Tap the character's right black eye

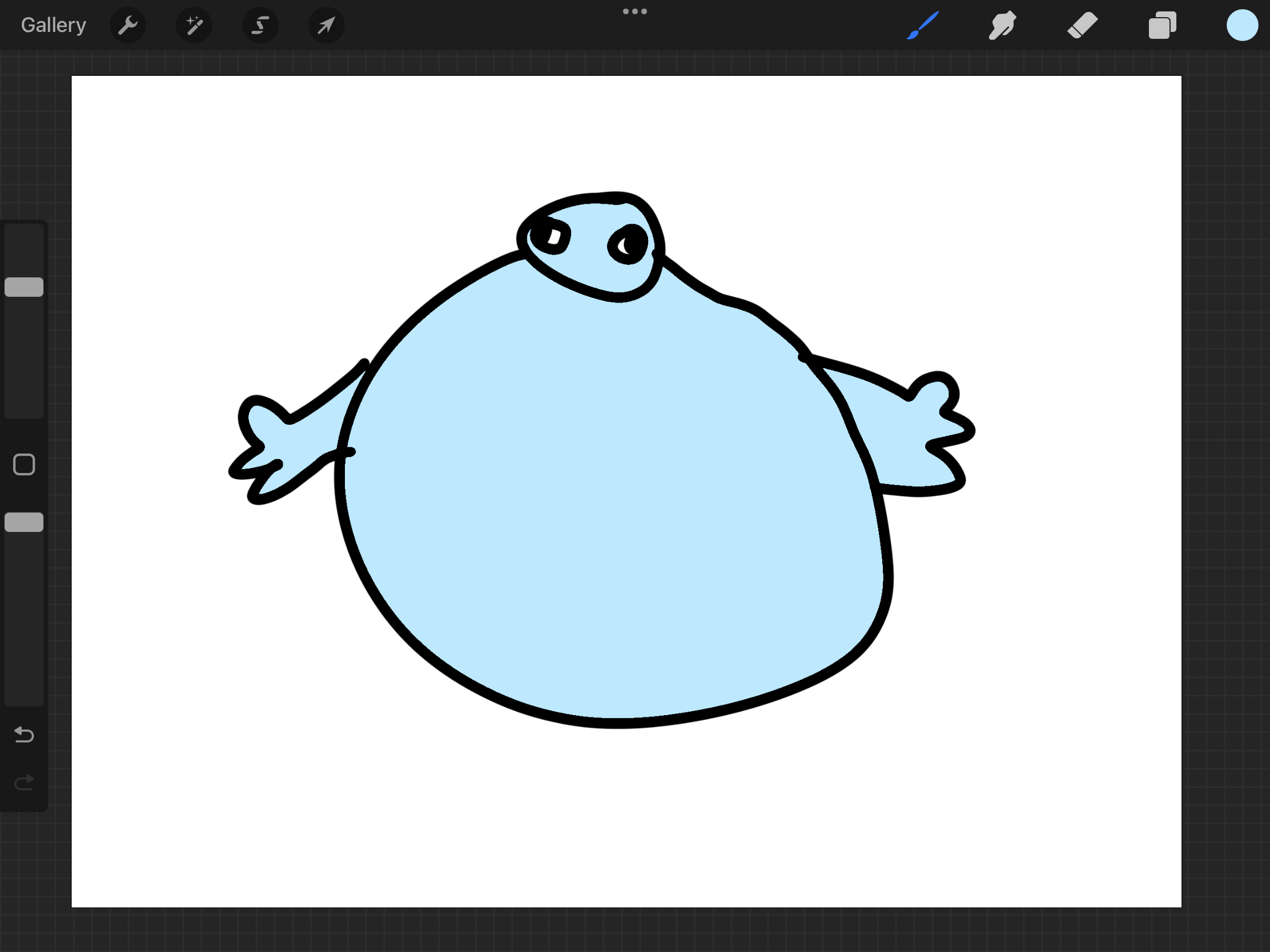[628, 244]
